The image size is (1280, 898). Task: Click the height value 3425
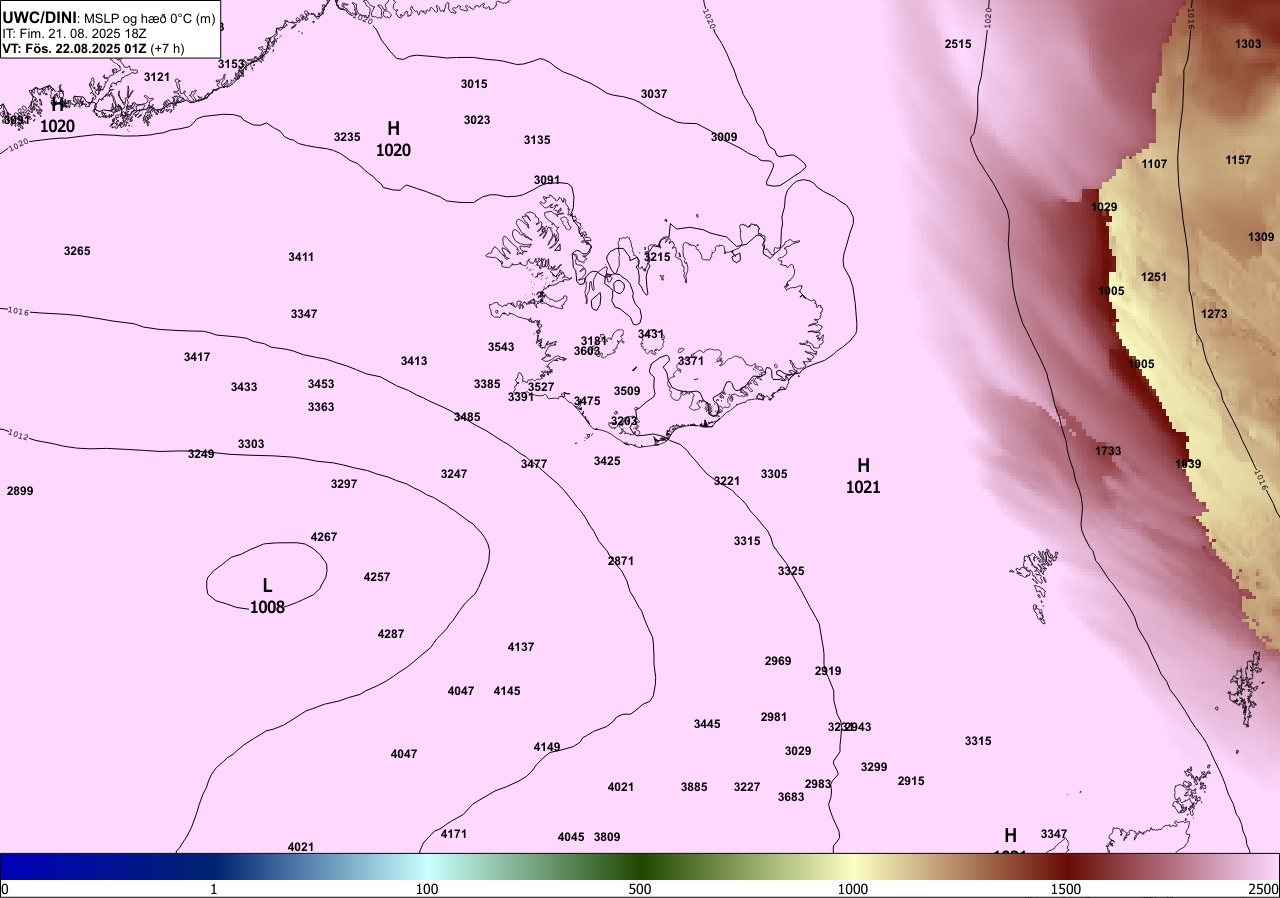tap(607, 461)
